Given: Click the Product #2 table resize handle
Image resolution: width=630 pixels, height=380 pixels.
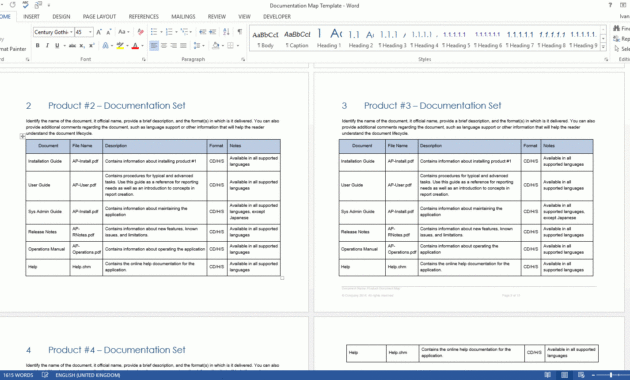Looking at the screenshot, I should [x=282, y=278].
